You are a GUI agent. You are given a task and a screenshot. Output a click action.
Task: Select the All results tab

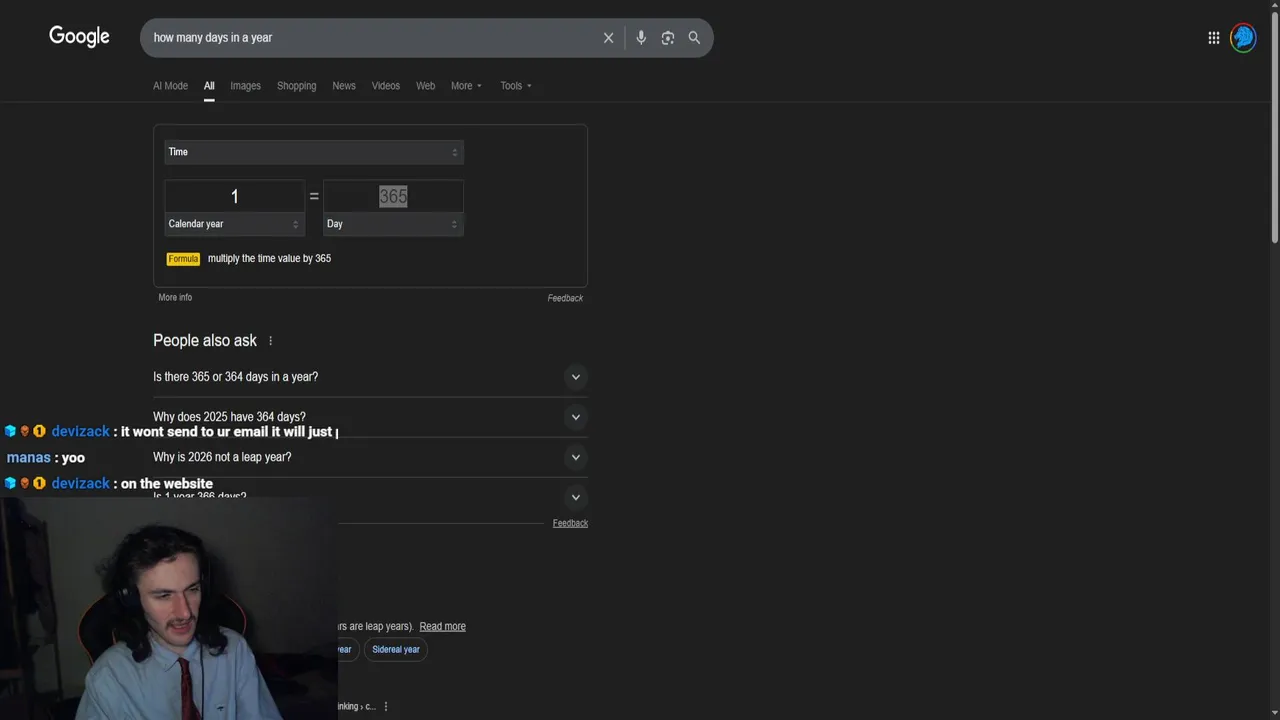209,86
